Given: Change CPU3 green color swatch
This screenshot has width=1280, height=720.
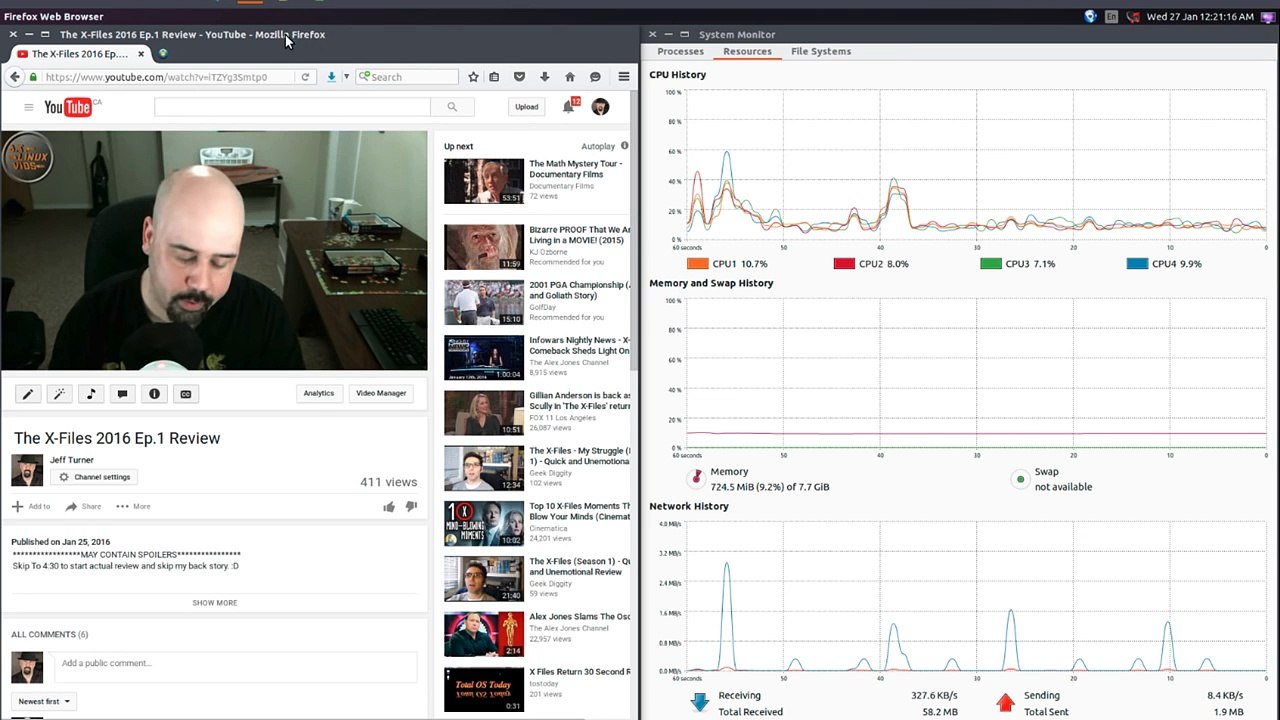Looking at the screenshot, I should coord(991,264).
